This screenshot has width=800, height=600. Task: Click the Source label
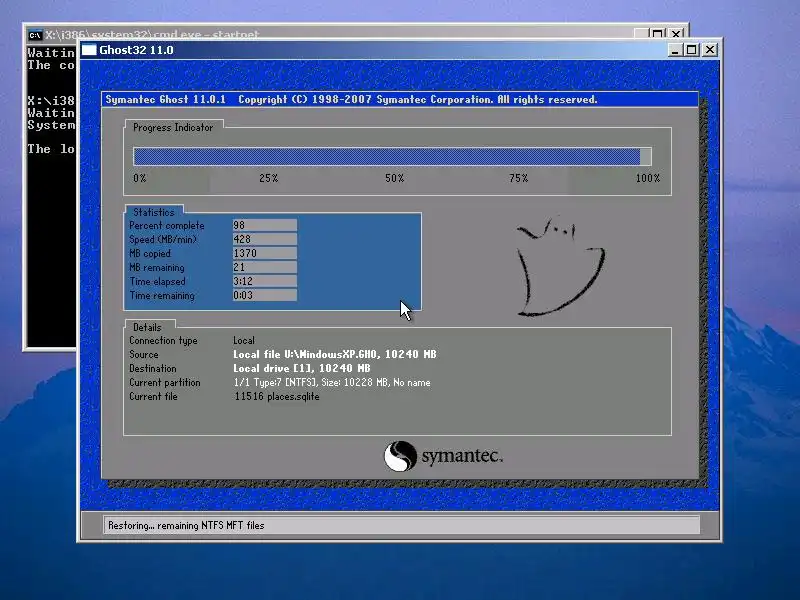click(144, 355)
